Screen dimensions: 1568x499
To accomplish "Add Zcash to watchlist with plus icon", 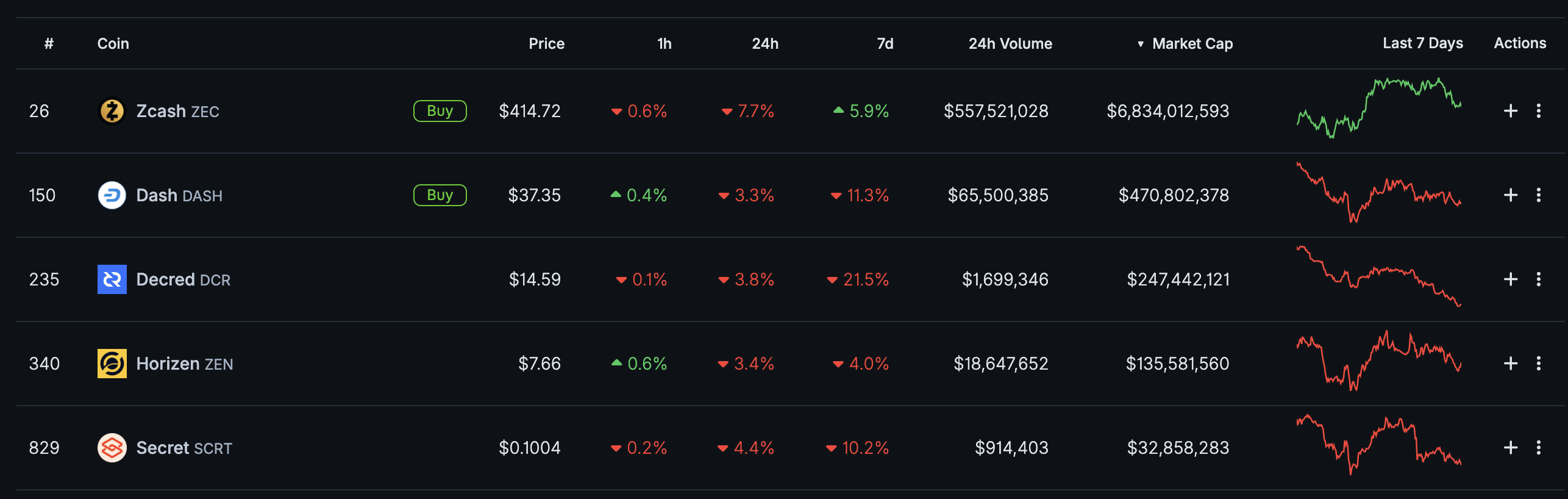I will (1511, 111).
